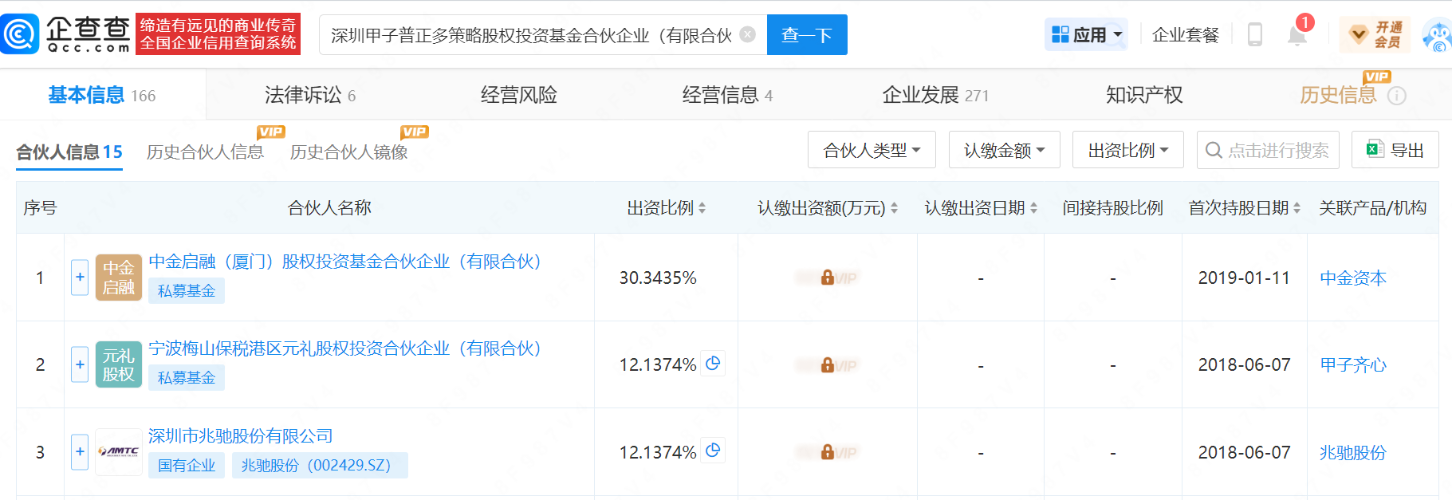Click the mobile phone icon
Viewport: 1452px width, 500px height.
pos(1255,35)
